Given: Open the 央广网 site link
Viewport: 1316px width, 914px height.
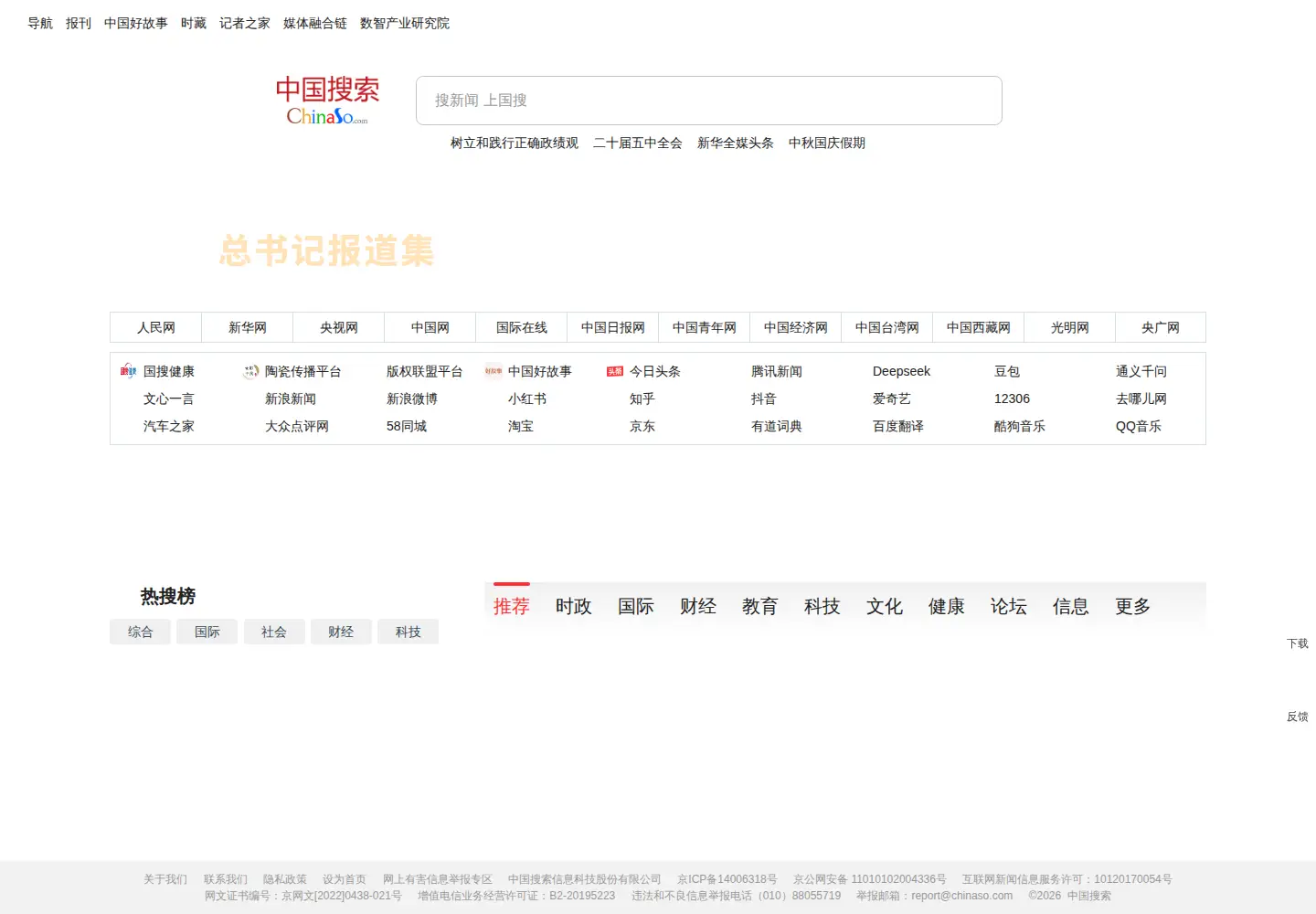Looking at the screenshot, I should (x=1161, y=327).
